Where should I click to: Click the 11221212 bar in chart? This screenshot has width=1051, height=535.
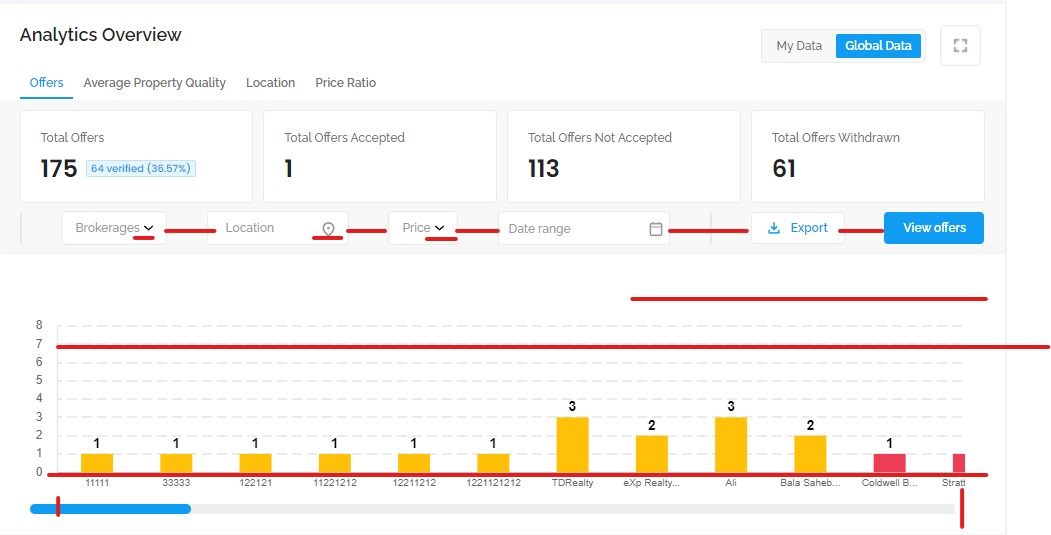334,463
